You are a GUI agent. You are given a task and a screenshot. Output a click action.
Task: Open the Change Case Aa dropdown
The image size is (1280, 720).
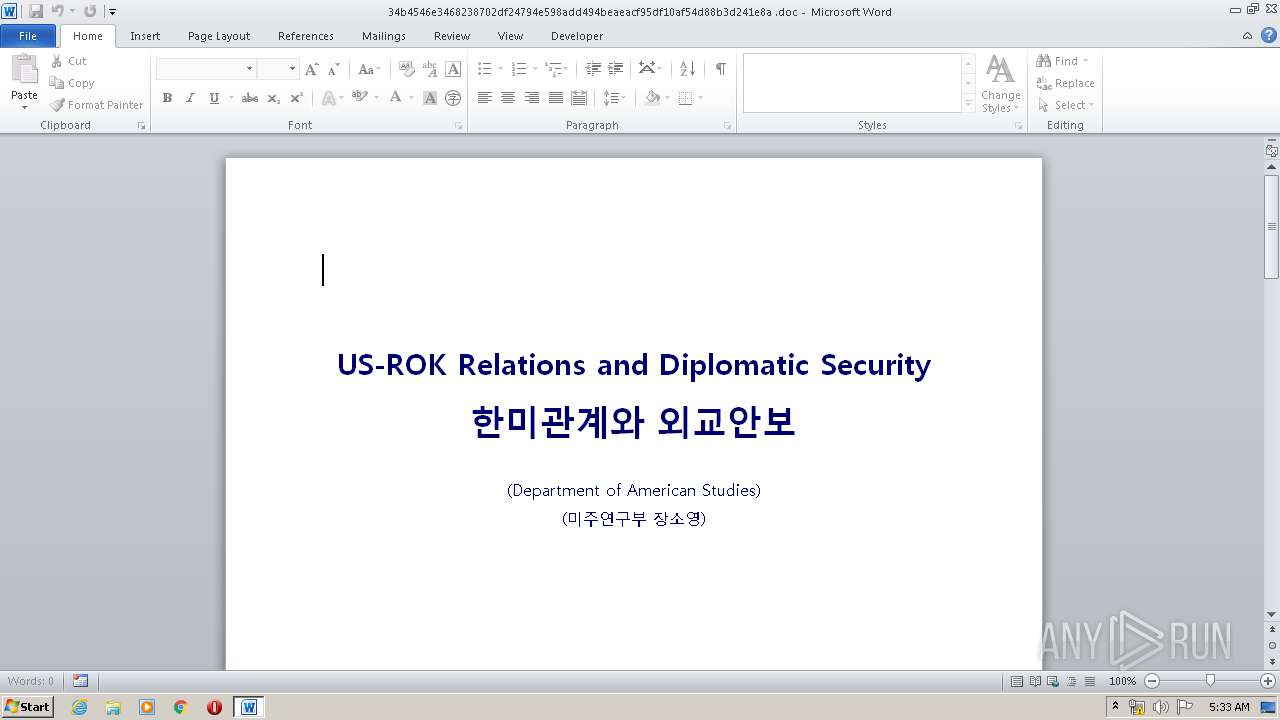pos(369,69)
